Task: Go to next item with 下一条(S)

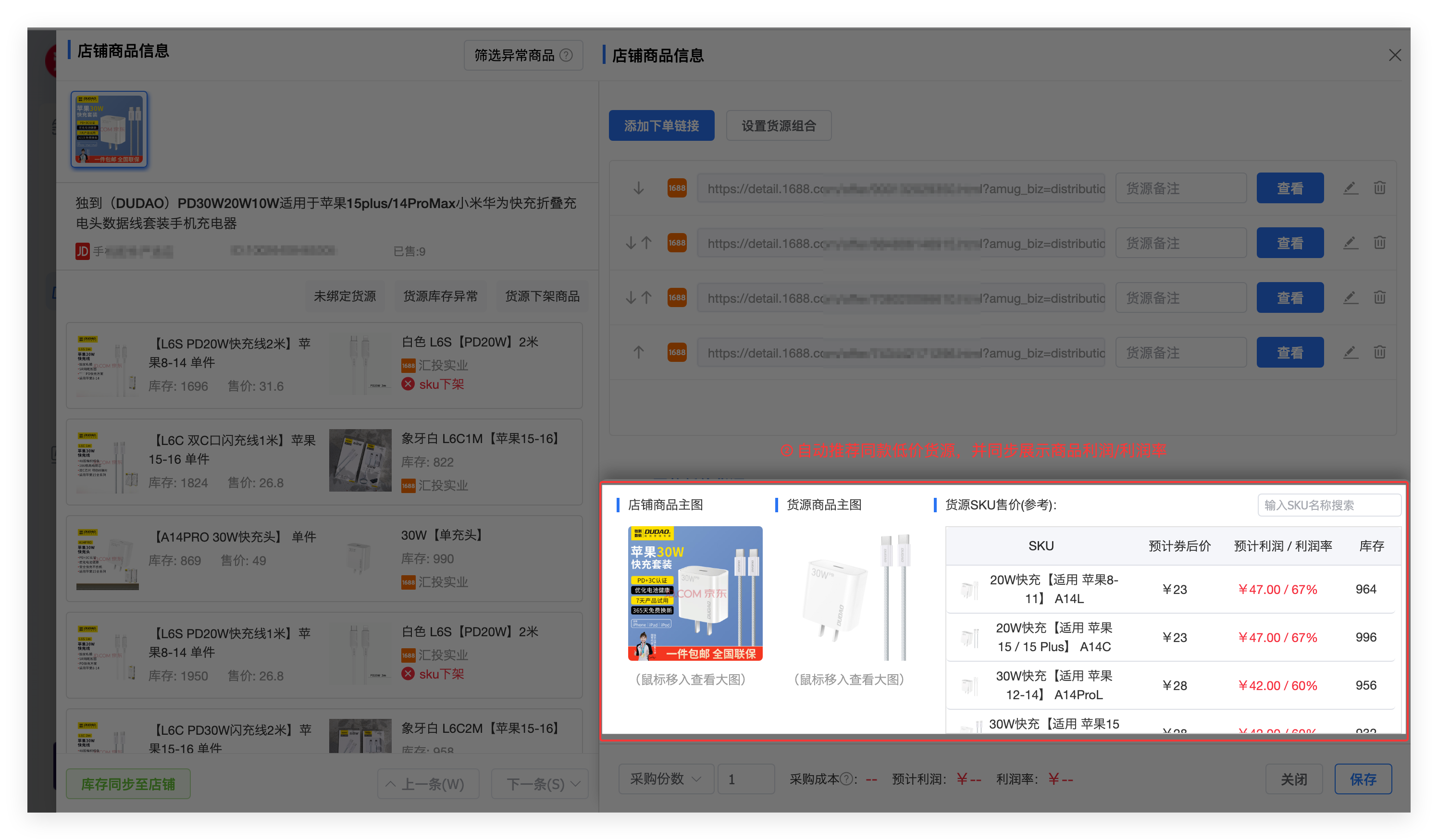Action: pyautogui.click(x=539, y=784)
